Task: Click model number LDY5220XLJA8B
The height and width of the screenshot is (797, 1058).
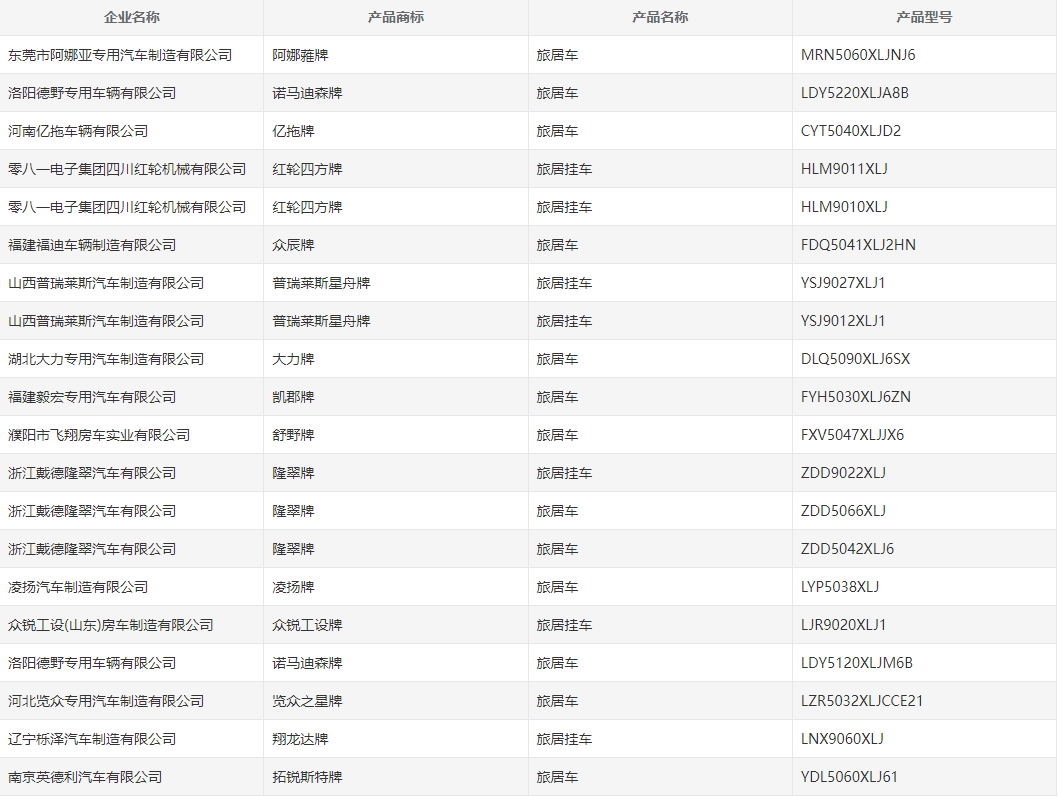Action: click(x=854, y=93)
